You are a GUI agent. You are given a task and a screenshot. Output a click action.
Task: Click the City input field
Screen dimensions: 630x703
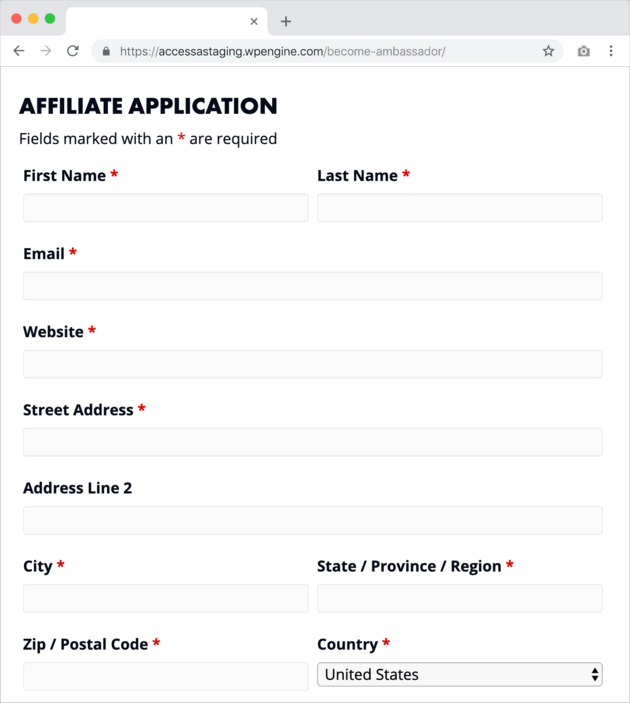[x=166, y=598]
